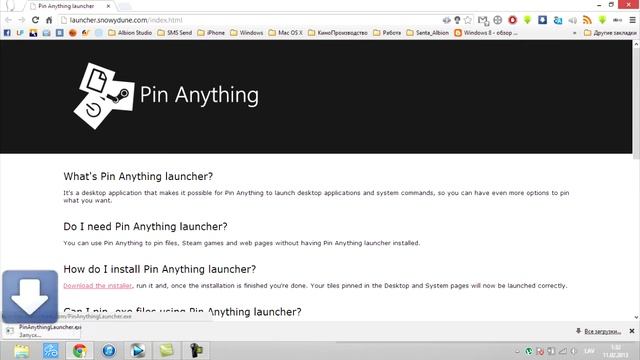Click the "Do I need Pin Anything launcher?" heading
This screenshot has height=360, width=640.
pos(145,227)
